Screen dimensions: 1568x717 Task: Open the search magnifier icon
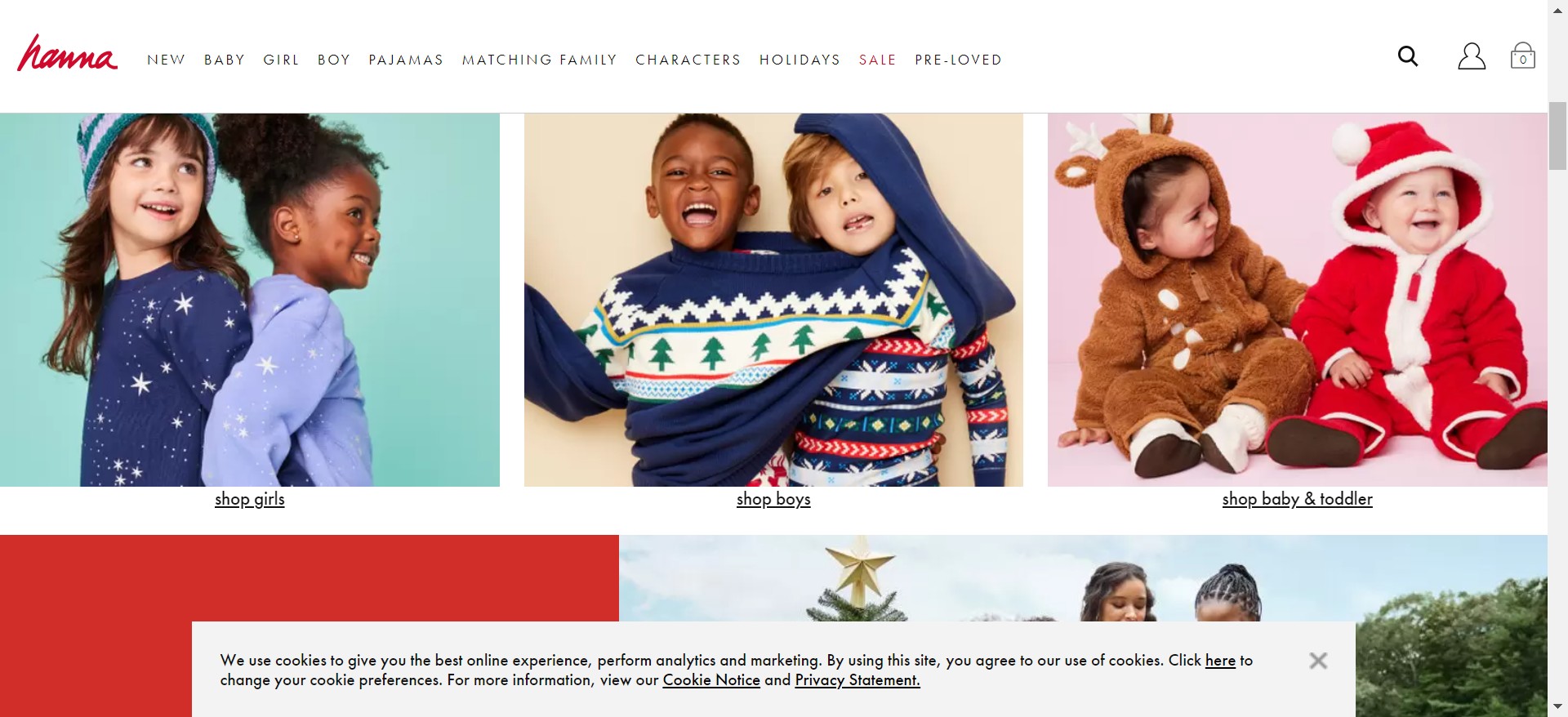[x=1408, y=56]
